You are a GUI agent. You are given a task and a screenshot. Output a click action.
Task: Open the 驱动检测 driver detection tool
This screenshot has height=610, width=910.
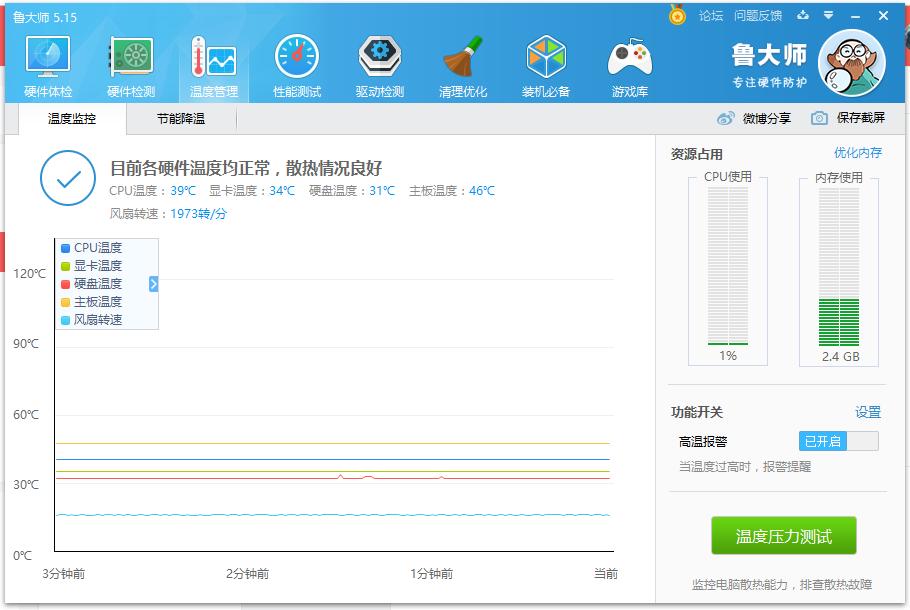pyautogui.click(x=378, y=63)
